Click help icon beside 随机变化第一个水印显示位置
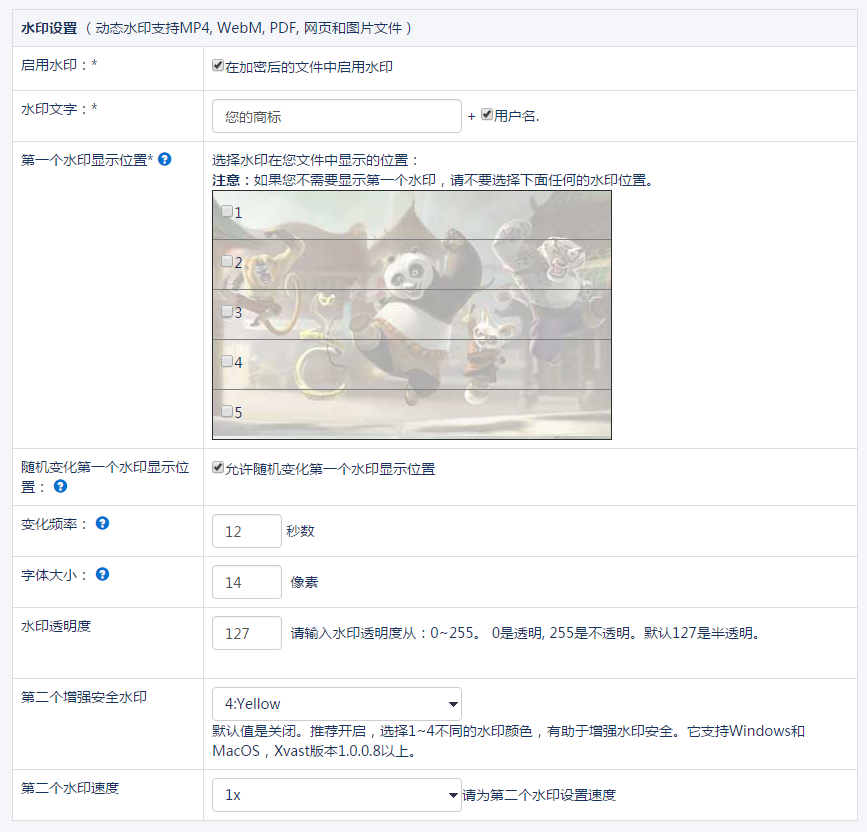 (60, 487)
